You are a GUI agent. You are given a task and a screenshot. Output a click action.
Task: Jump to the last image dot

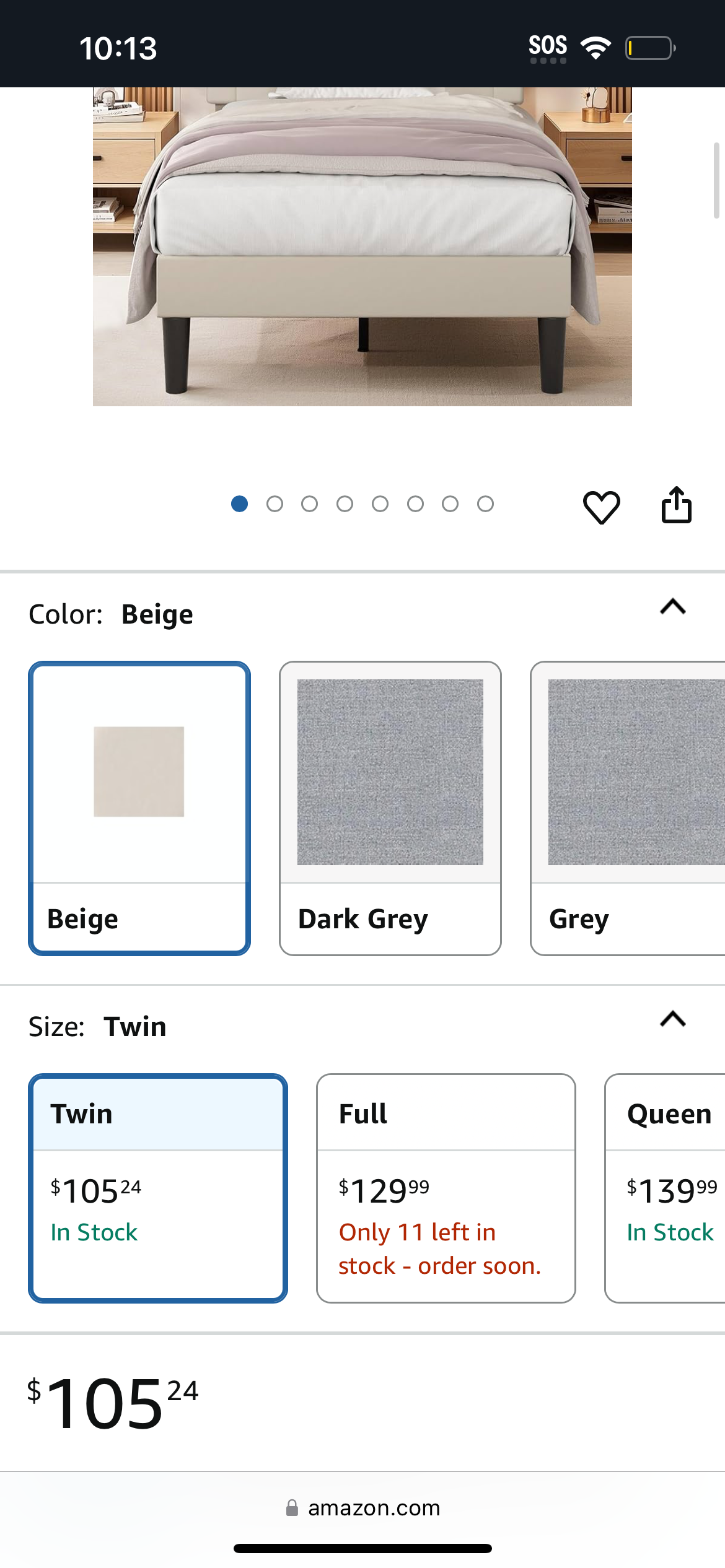pos(485,504)
